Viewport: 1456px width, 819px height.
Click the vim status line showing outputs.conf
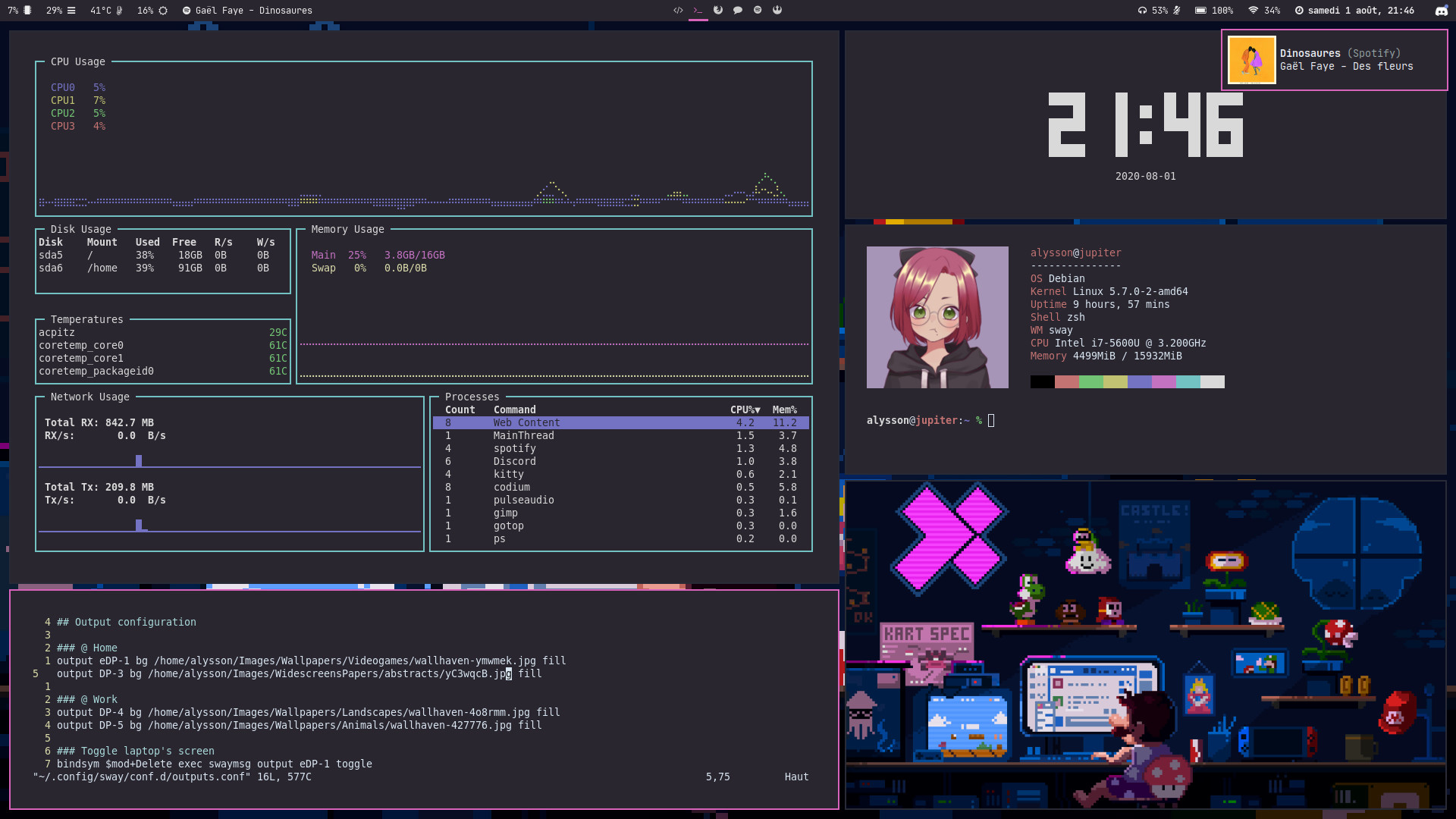tap(421, 777)
